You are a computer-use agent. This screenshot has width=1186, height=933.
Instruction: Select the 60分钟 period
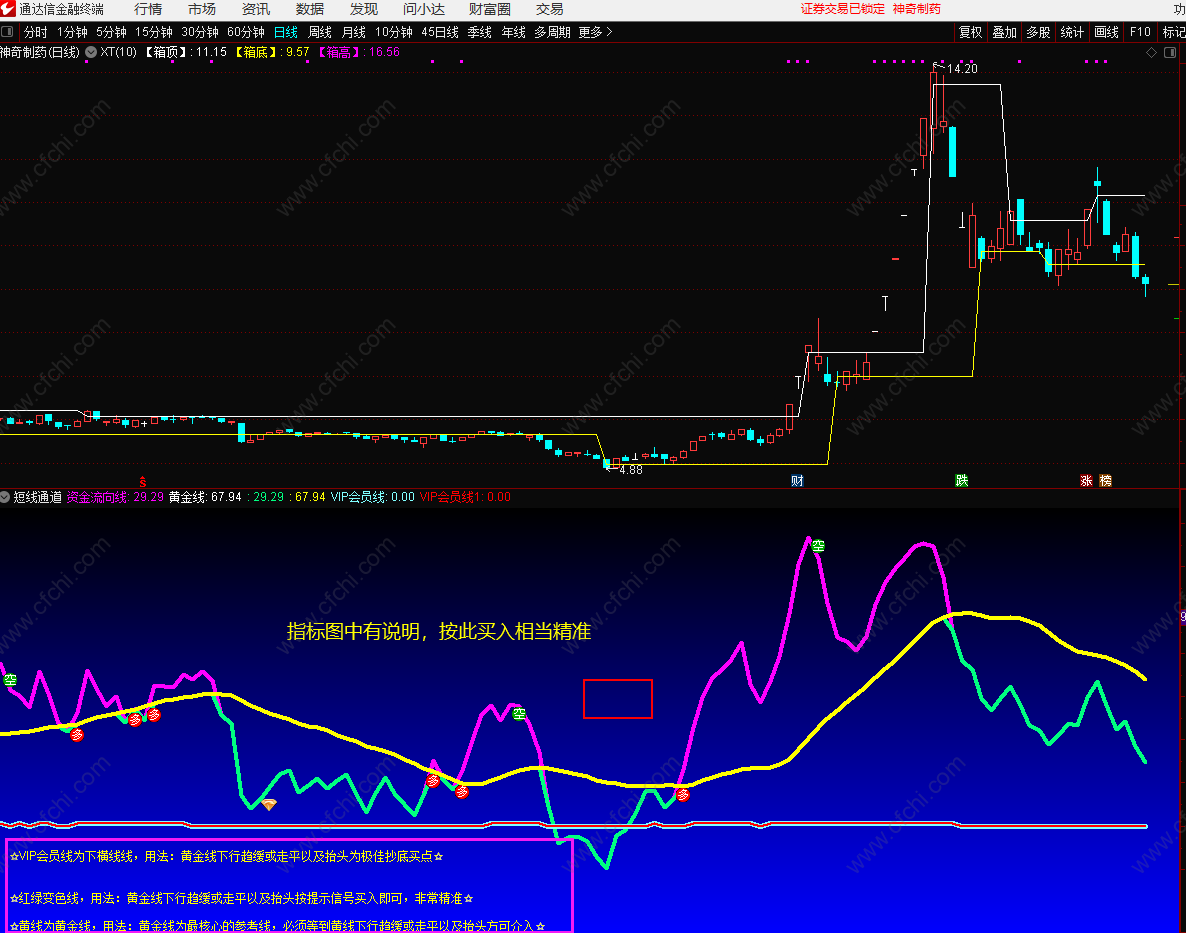pyautogui.click(x=246, y=32)
